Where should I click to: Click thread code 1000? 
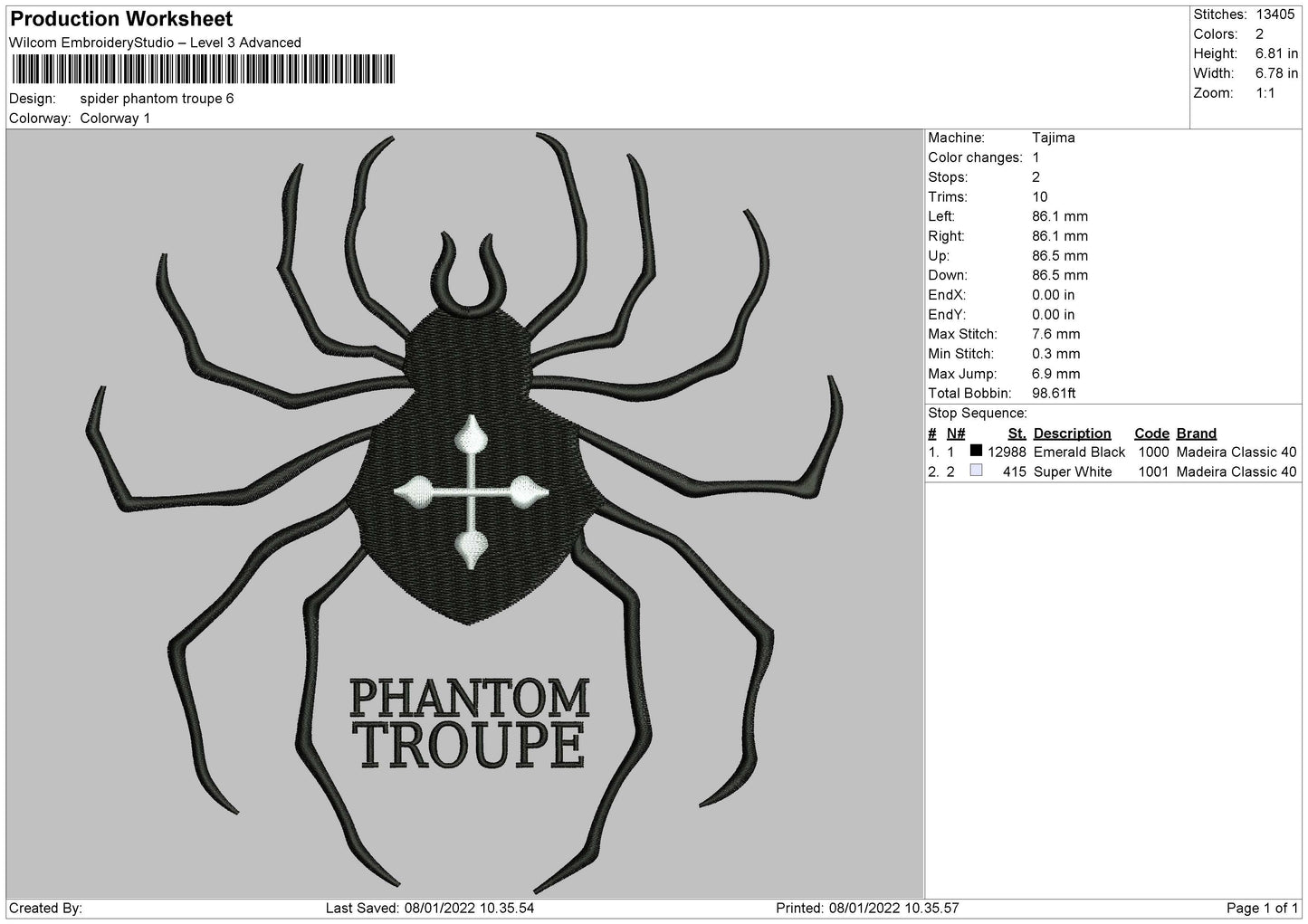pyautogui.click(x=1153, y=452)
